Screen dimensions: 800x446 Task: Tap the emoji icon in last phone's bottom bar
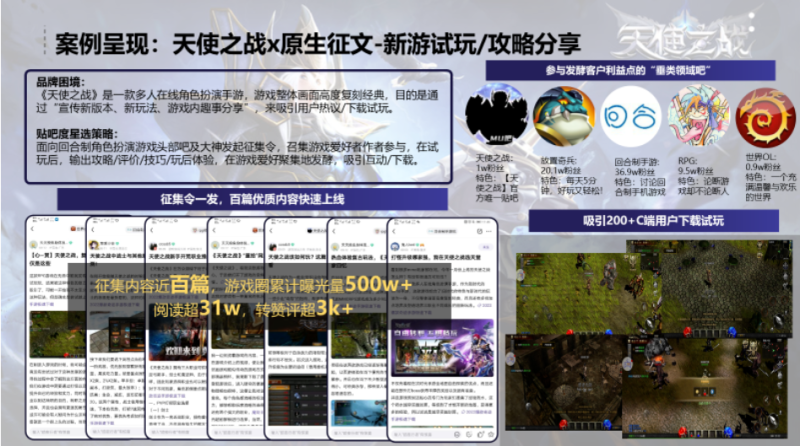pos(457,434)
